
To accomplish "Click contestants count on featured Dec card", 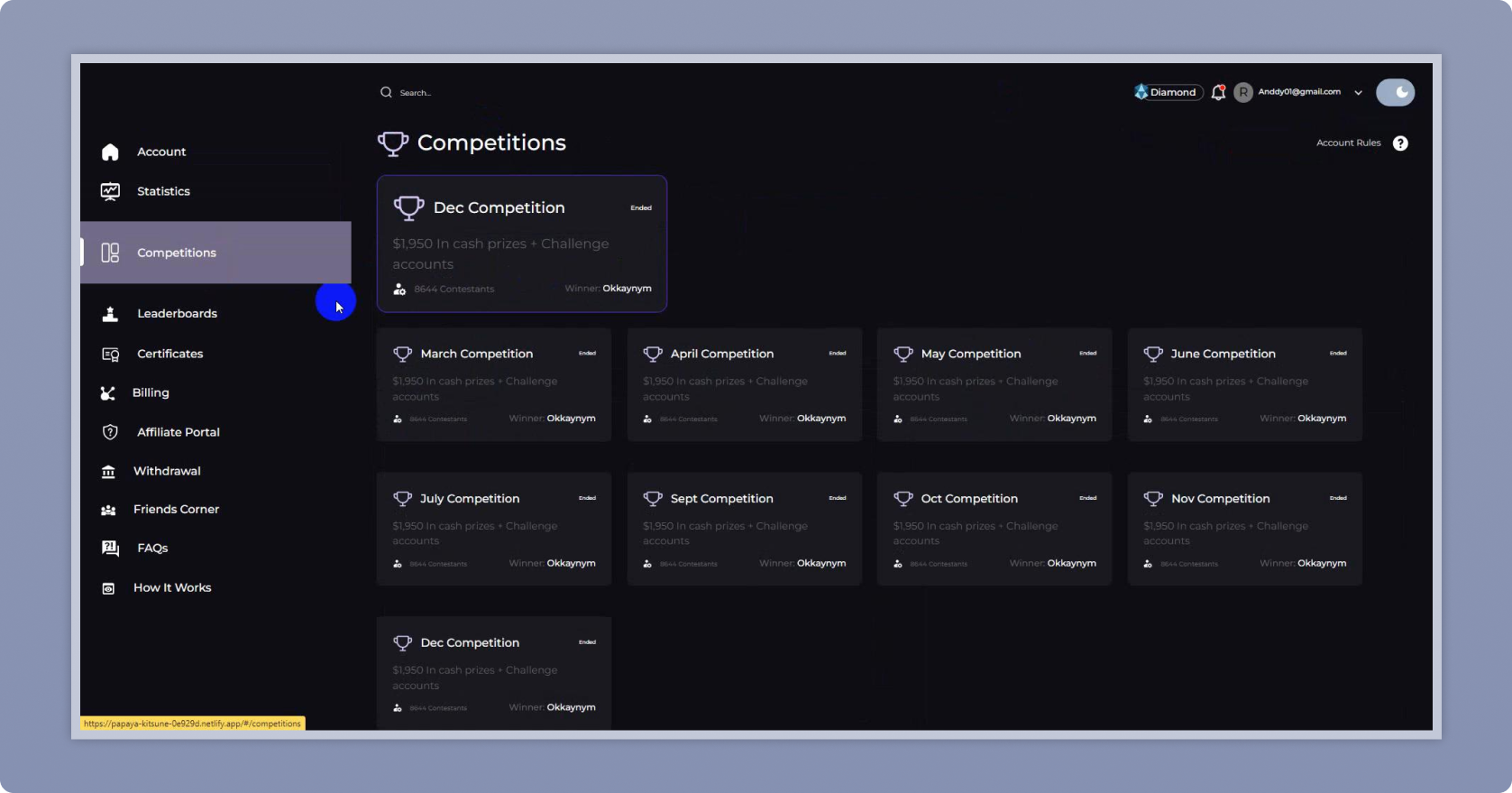I will pos(454,290).
